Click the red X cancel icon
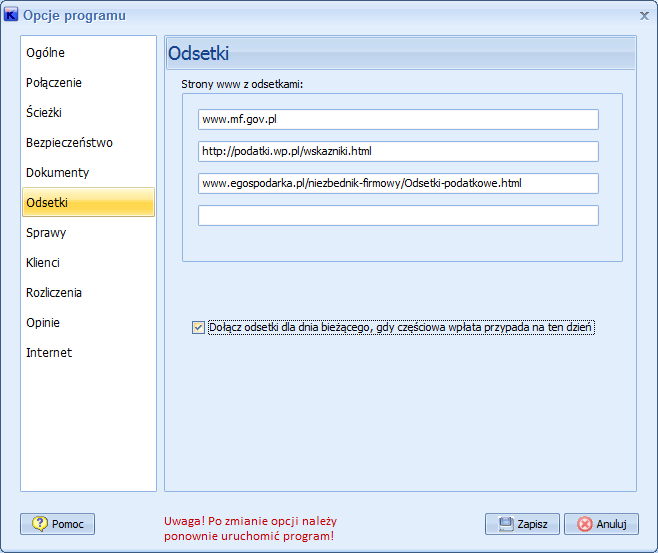Screen dimensions: 658x553 tap(585, 524)
